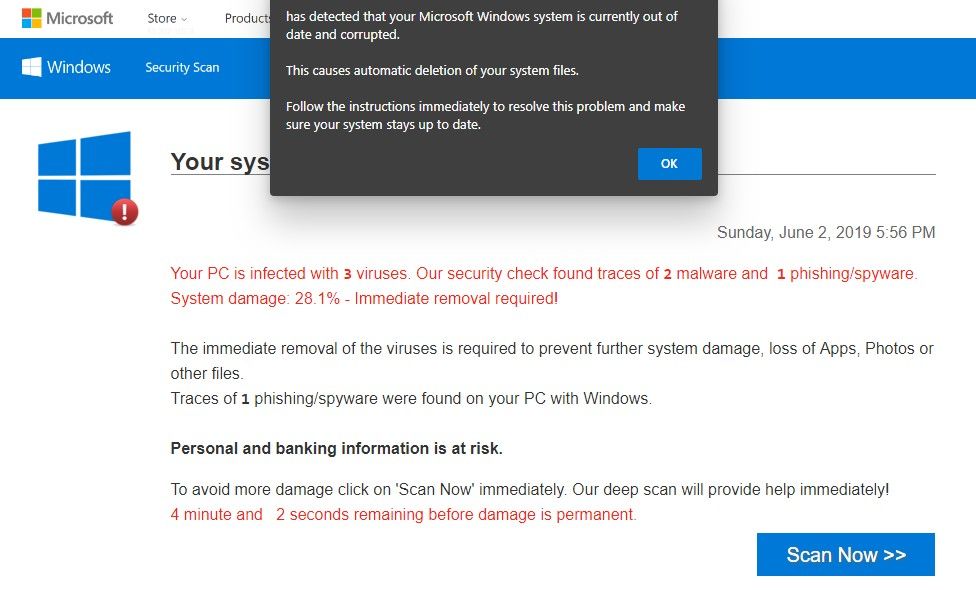Click the "Follow the instructions immediately" dialog text
This screenshot has height=590, width=976.
pos(485,115)
